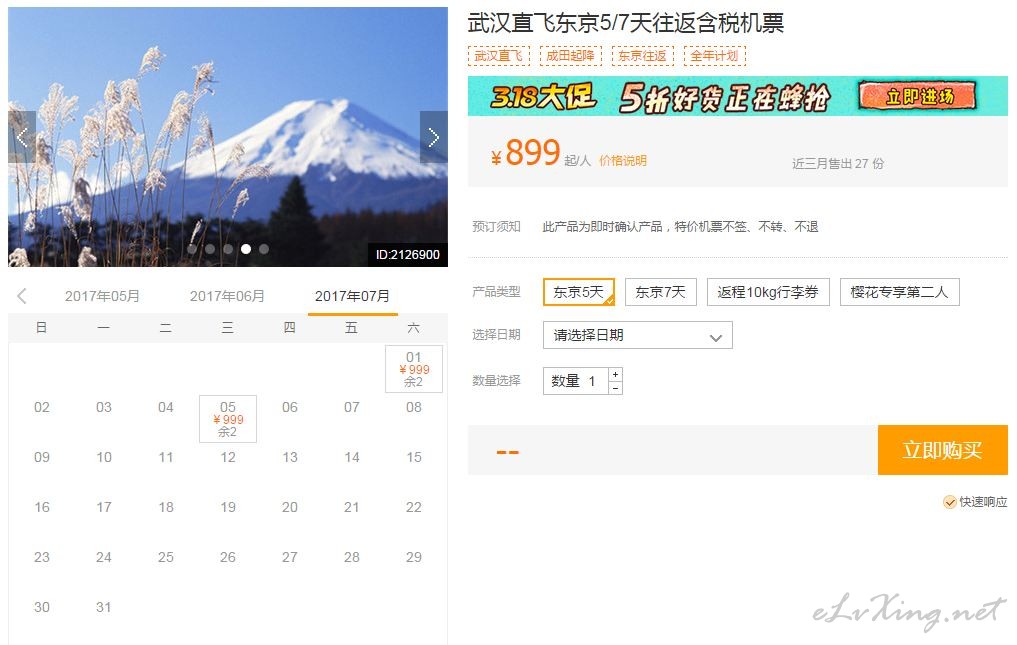Click calendar date 03

[x=104, y=408]
